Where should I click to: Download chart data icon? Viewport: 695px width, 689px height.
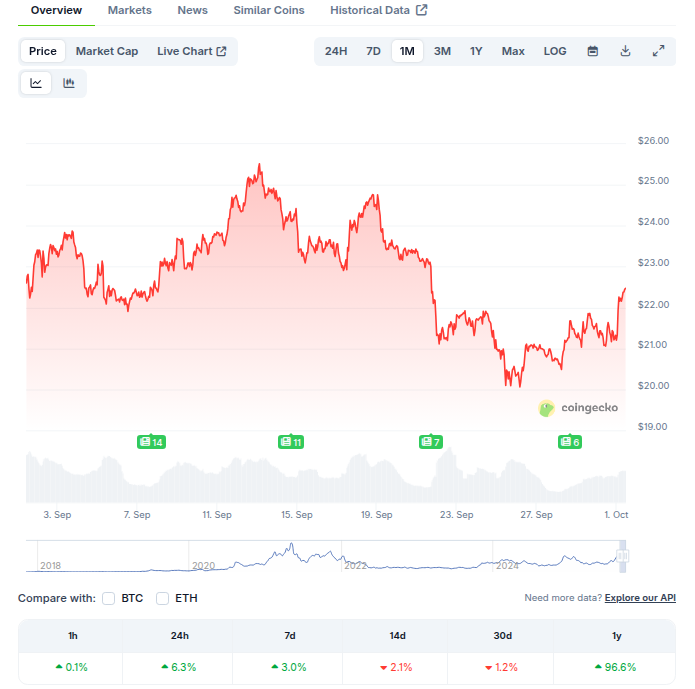tap(625, 51)
